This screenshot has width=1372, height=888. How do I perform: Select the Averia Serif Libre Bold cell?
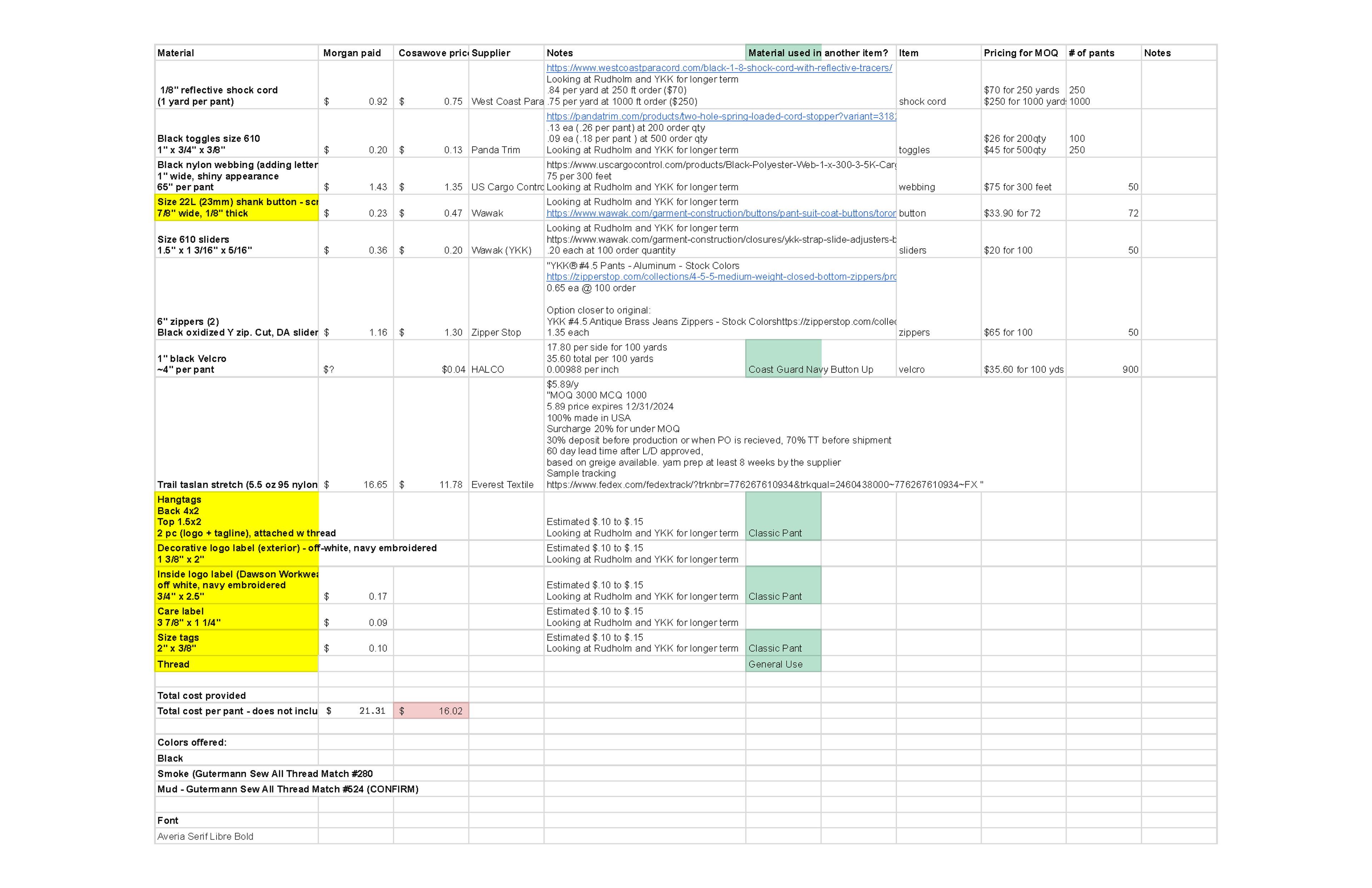click(237, 837)
